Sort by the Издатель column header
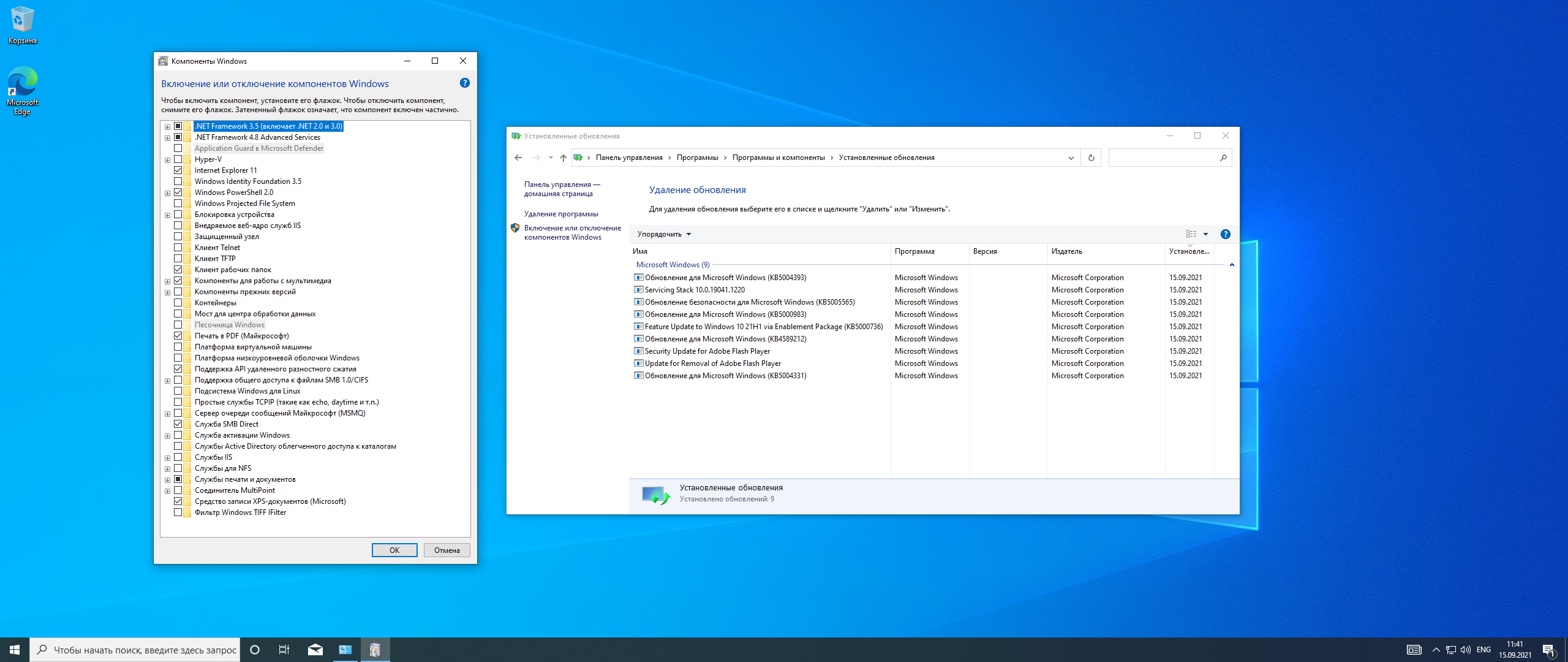Screen dimensions: 1568x662 [1106, 251]
